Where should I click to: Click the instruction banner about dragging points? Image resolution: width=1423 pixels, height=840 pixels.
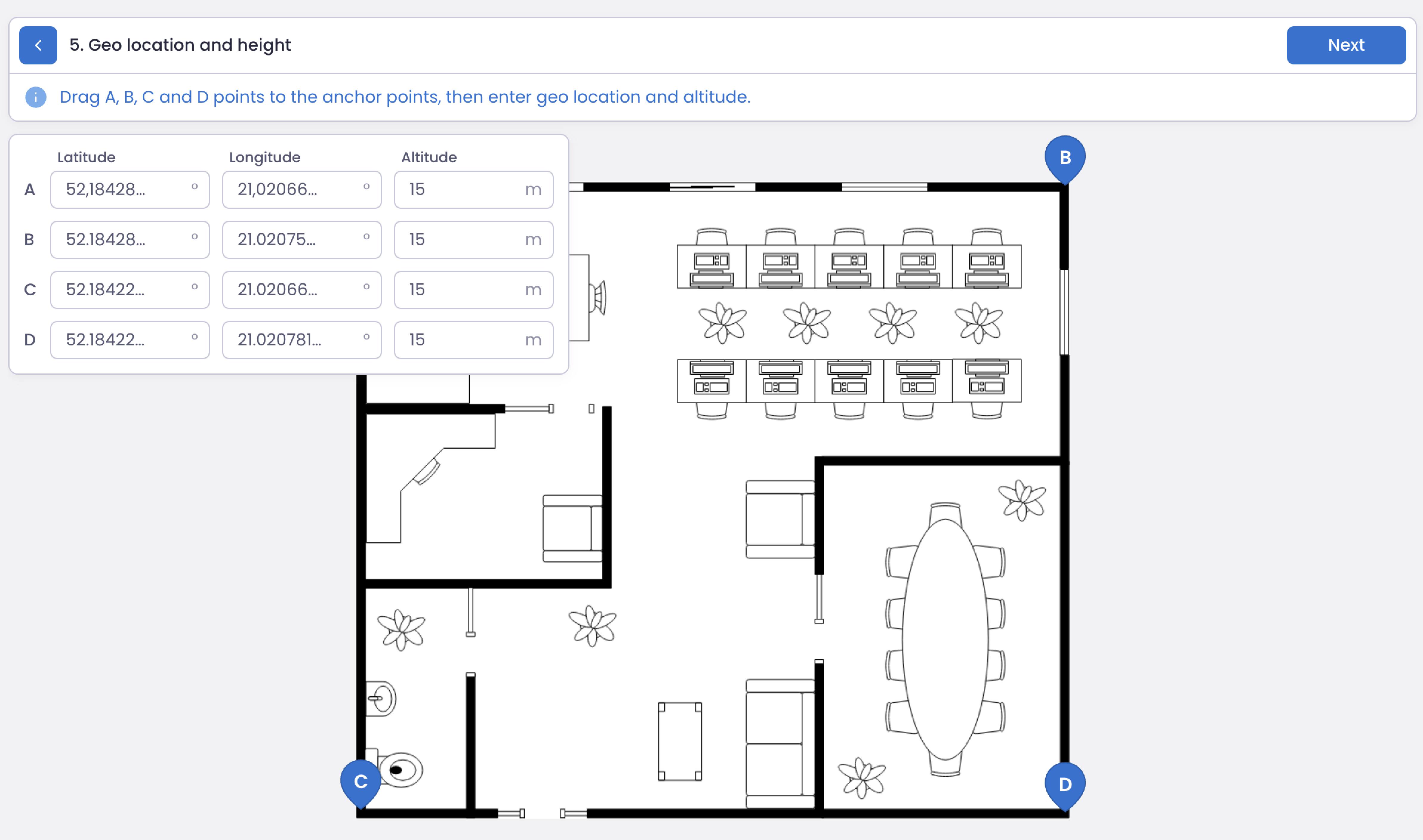pos(405,97)
